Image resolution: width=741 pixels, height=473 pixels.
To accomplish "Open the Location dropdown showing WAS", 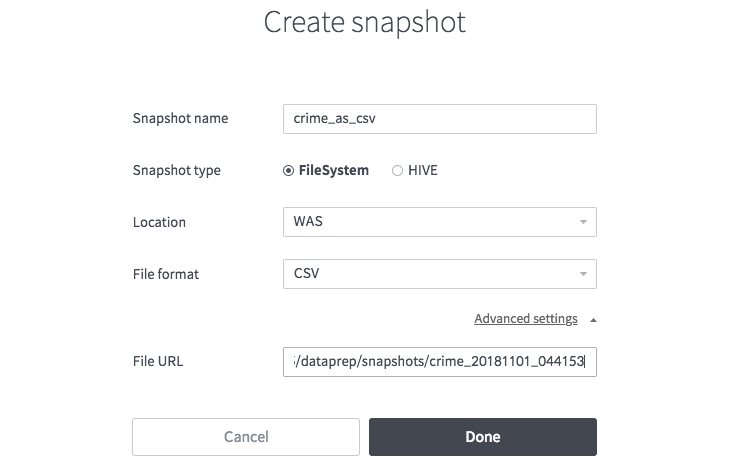I will click(439, 222).
